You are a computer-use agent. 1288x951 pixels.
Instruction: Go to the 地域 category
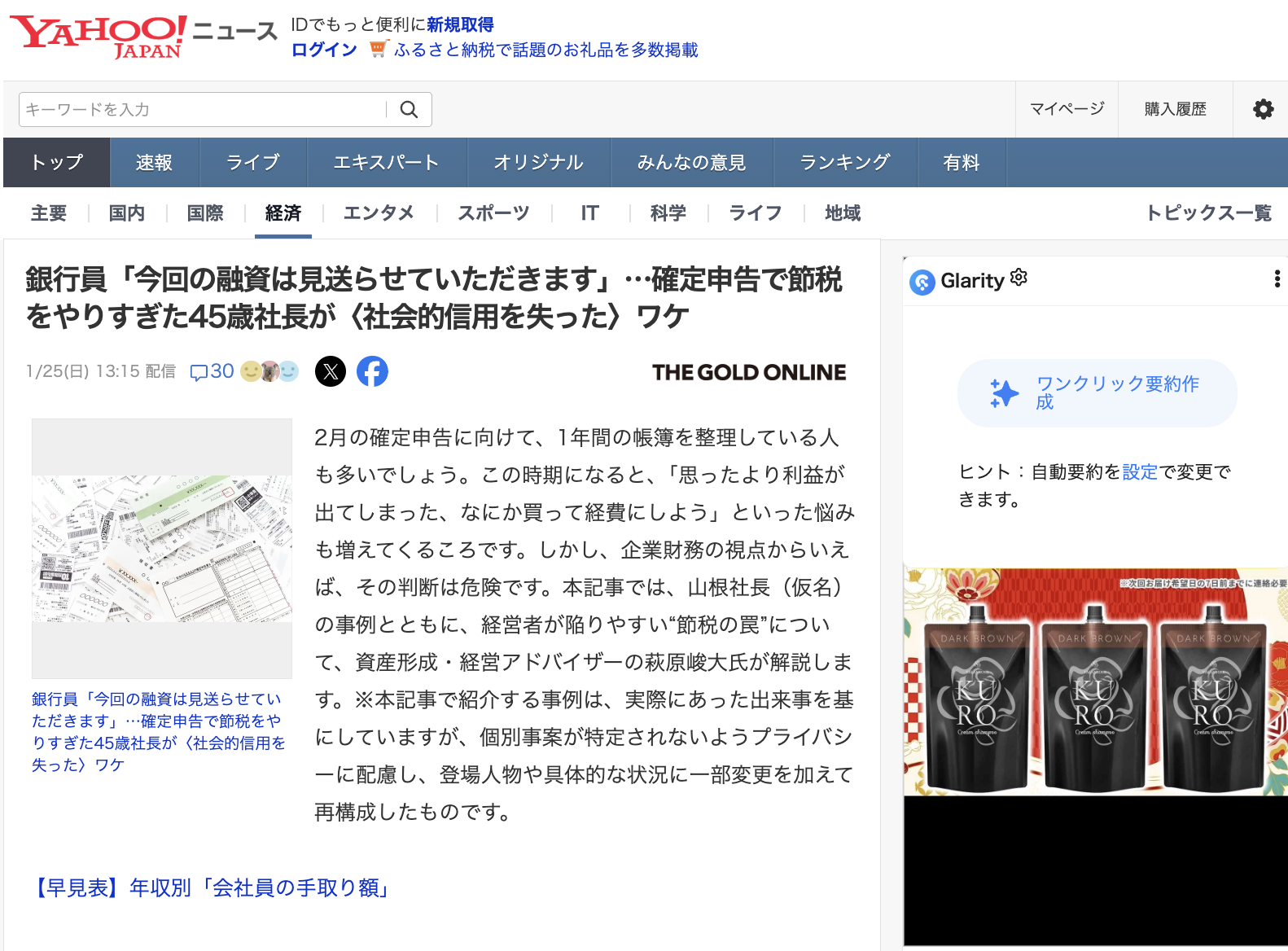click(843, 213)
